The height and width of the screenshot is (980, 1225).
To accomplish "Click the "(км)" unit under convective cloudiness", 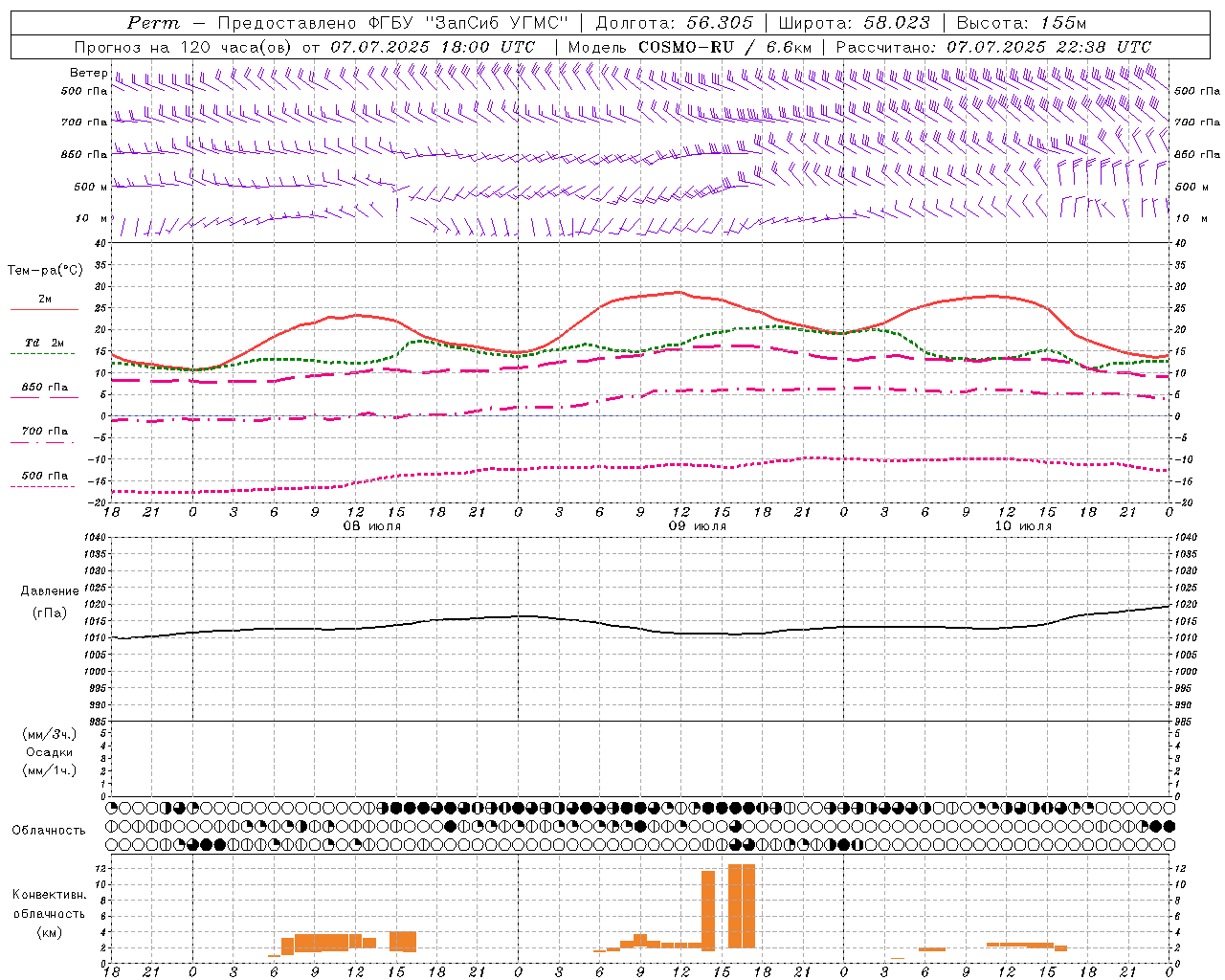I will pyautogui.click(x=49, y=932).
